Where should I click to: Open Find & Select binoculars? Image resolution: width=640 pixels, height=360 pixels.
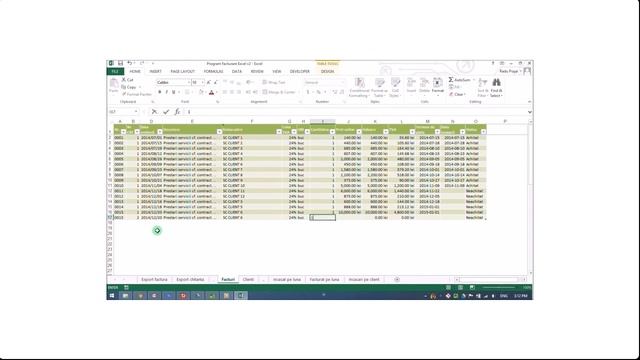496,88
